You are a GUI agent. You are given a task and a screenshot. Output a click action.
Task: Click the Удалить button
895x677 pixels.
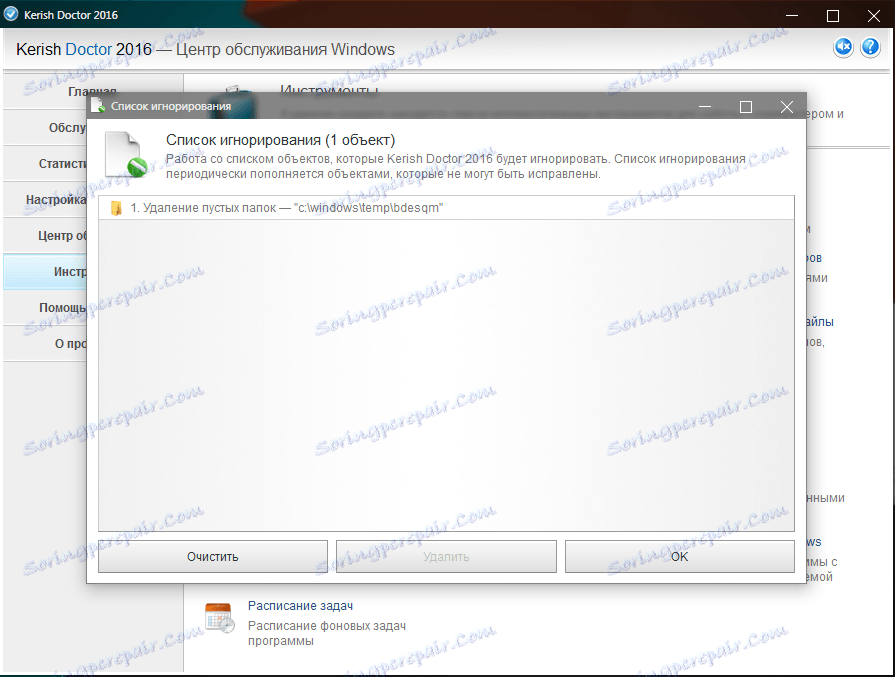(446, 556)
